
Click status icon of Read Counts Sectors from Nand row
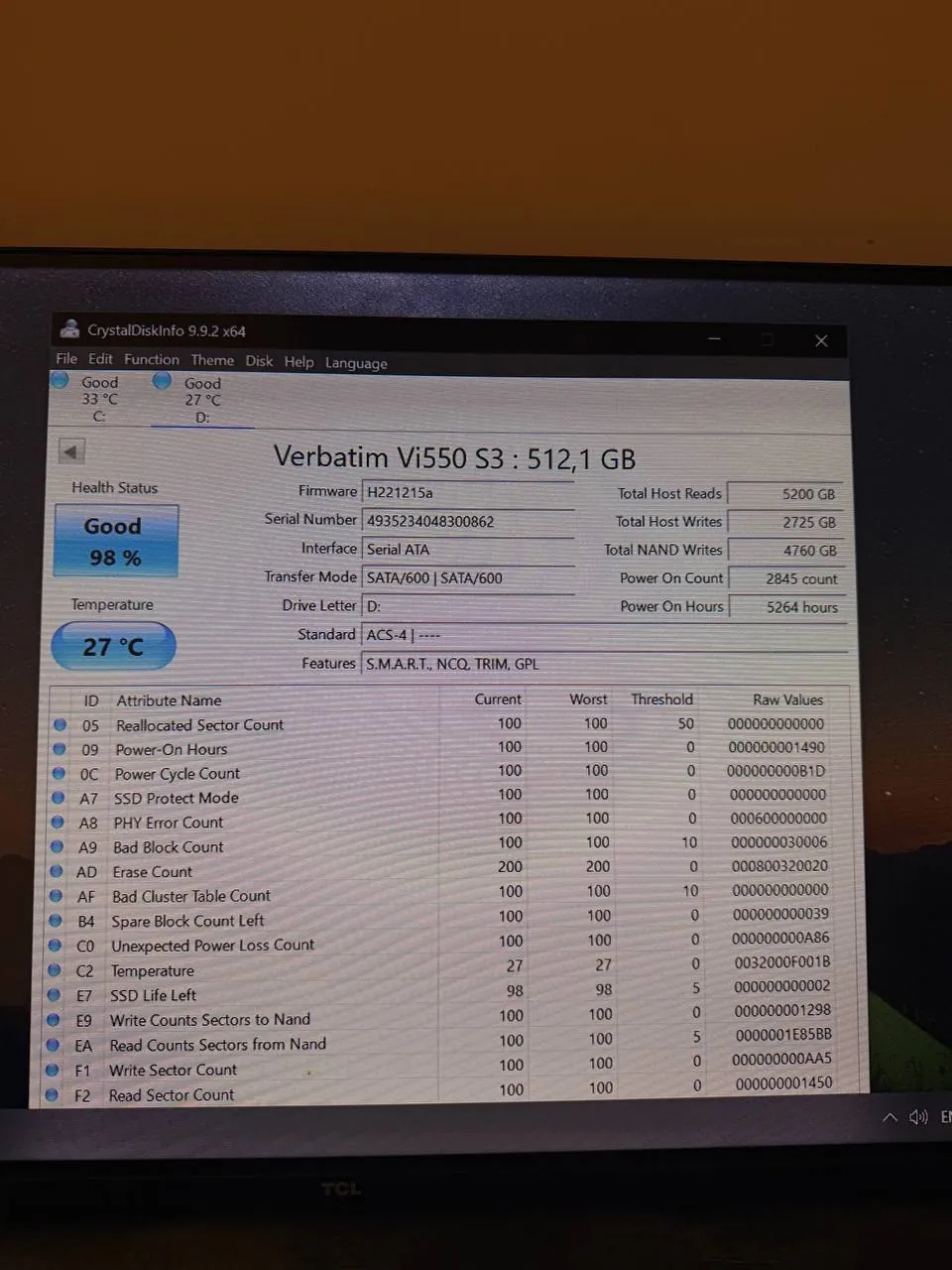click(x=53, y=1044)
